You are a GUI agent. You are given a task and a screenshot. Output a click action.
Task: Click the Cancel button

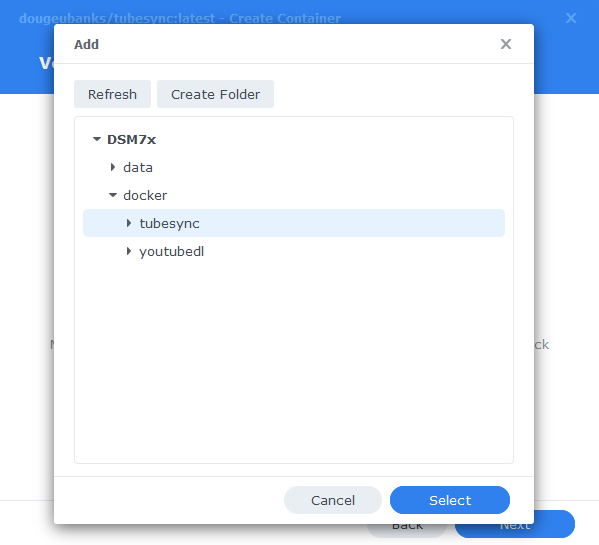pos(333,500)
